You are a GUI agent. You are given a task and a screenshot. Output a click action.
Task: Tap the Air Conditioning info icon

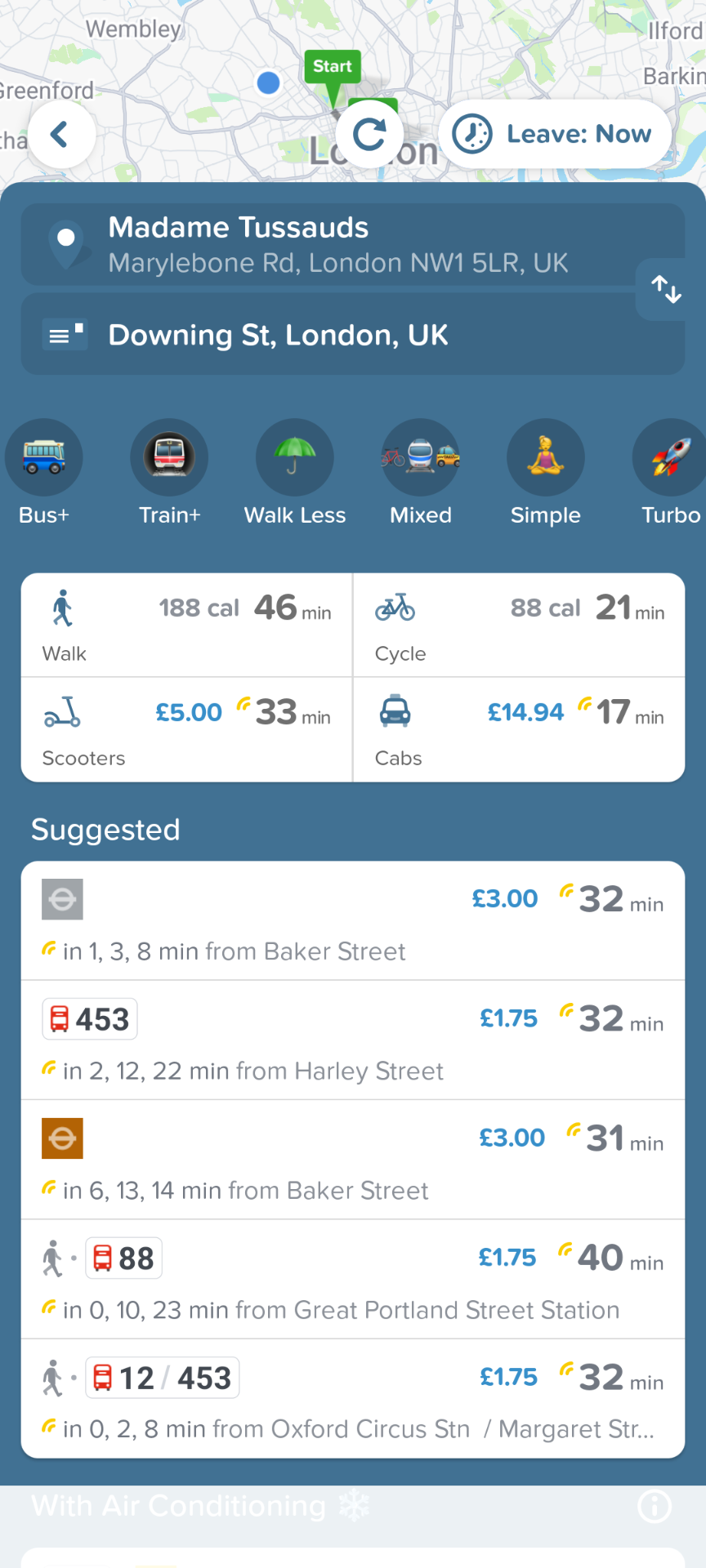click(x=655, y=1507)
